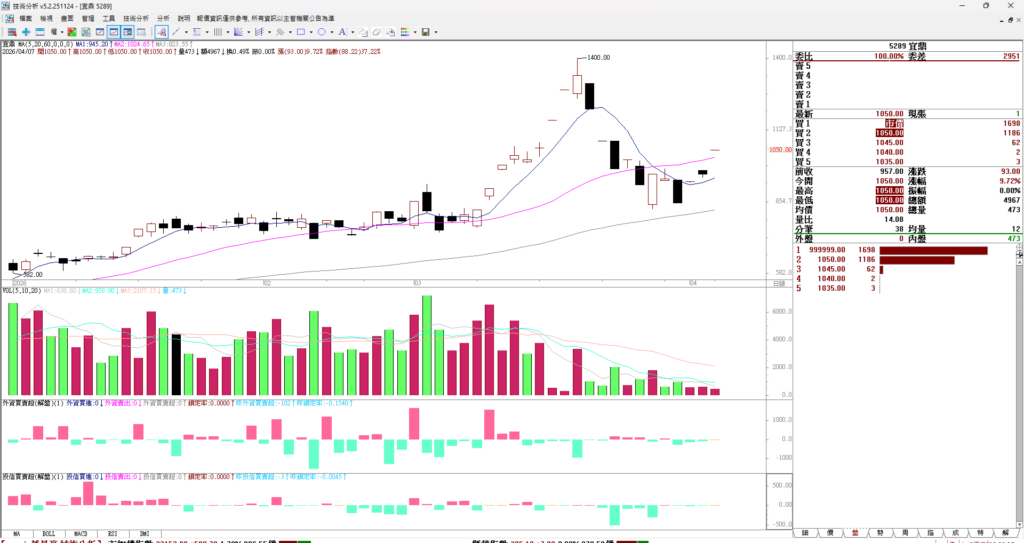This screenshot has height=543, width=1024.
Task: Click the candlestick labeled 1400.00 high
Action: click(578, 84)
